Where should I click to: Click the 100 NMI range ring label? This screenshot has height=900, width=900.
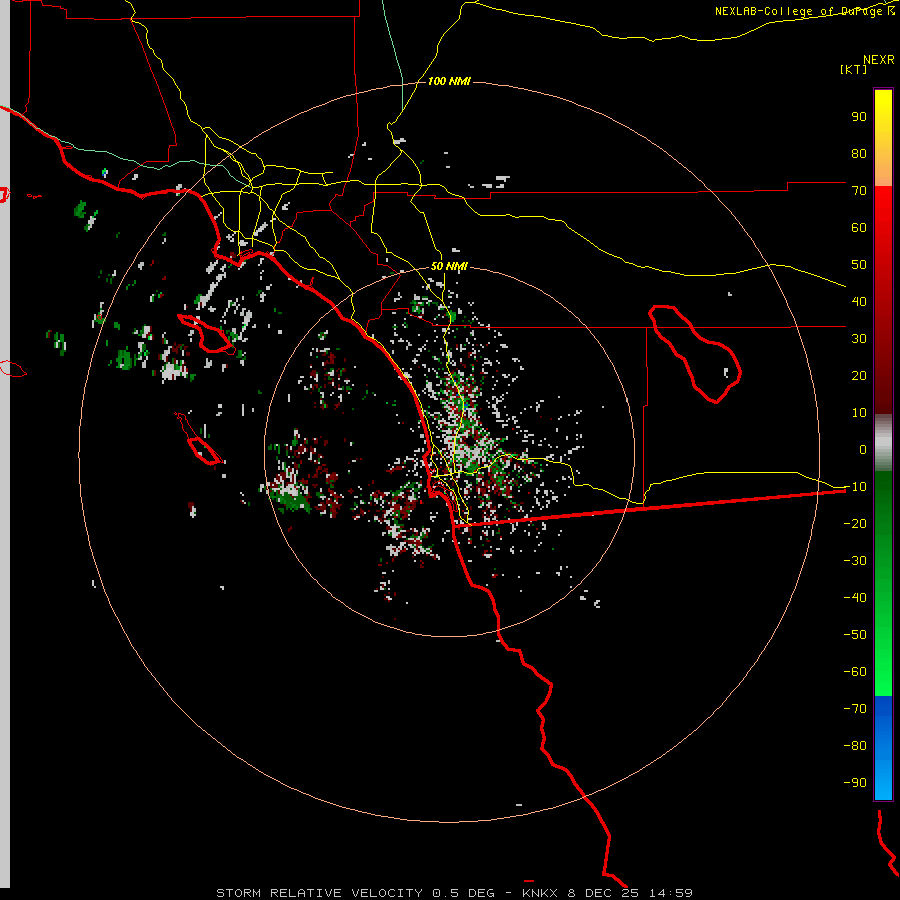[x=449, y=81]
